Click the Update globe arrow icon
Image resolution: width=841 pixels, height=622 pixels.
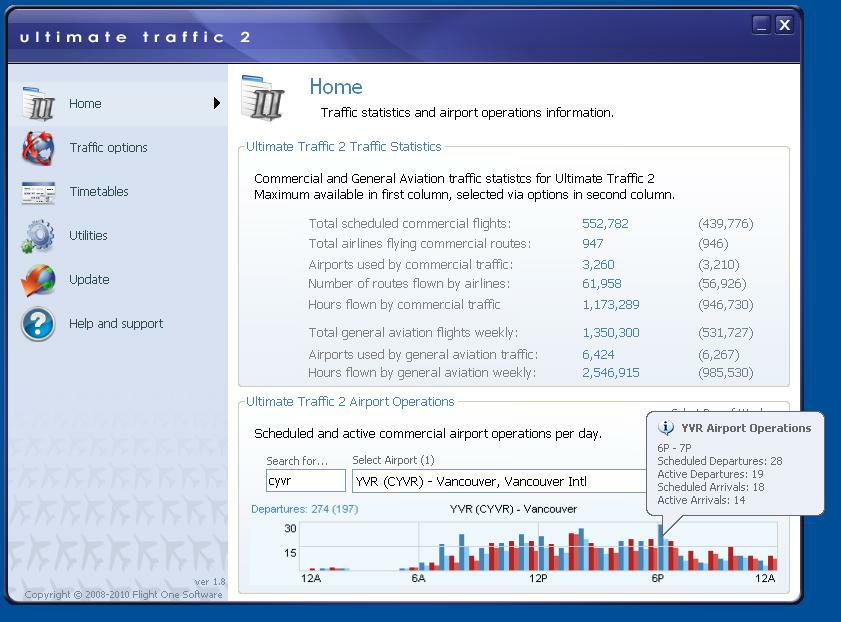(x=39, y=280)
